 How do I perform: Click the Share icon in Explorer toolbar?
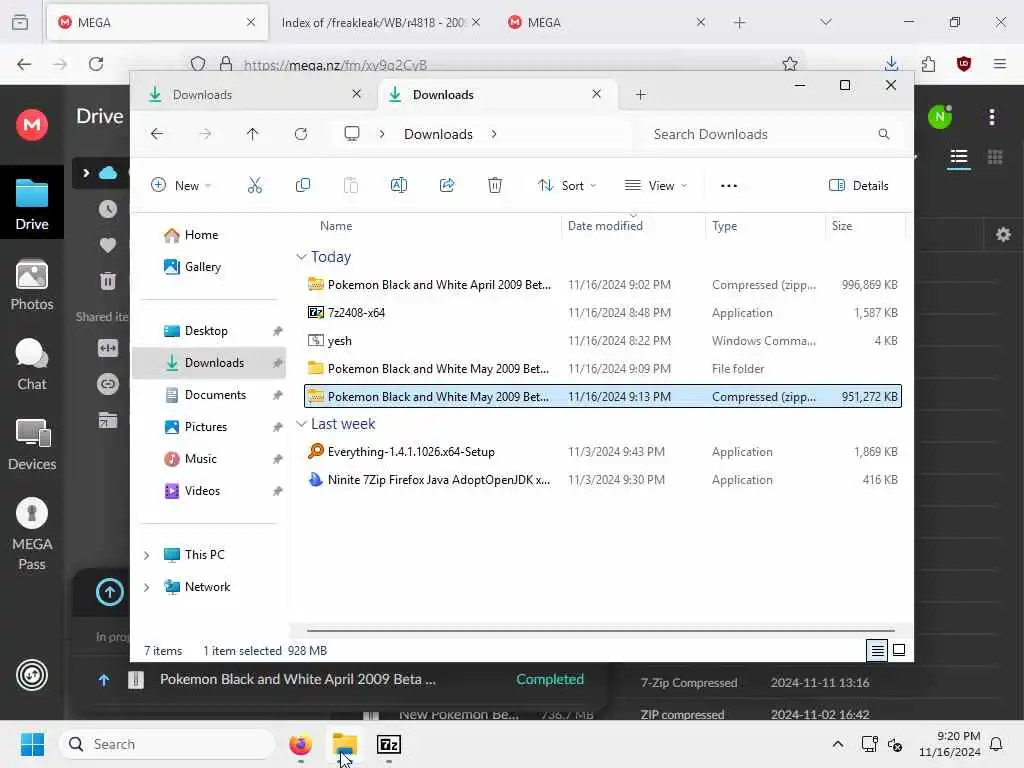pyautogui.click(x=447, y=185)
